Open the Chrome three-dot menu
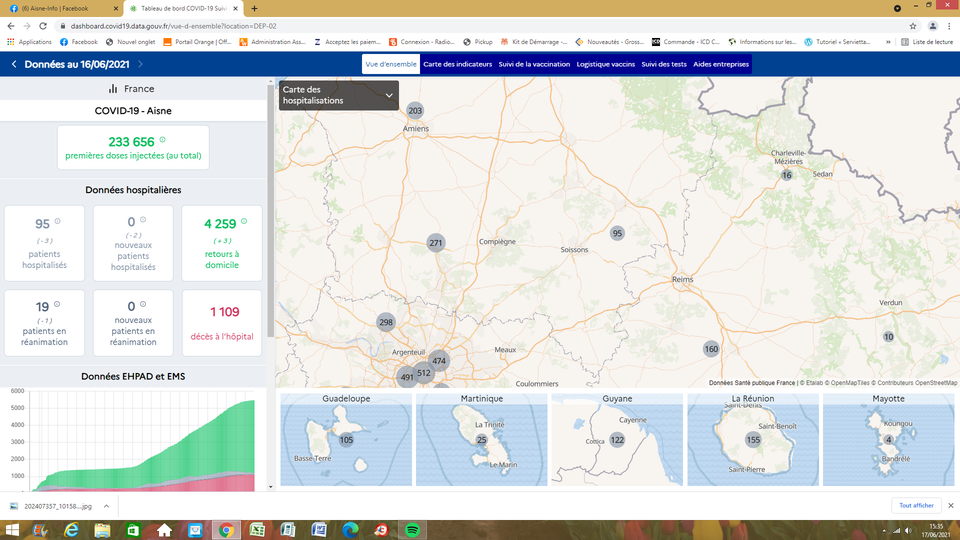Image resolution: width=960 pixels, height=540 pixels. [x=949, y=26]
